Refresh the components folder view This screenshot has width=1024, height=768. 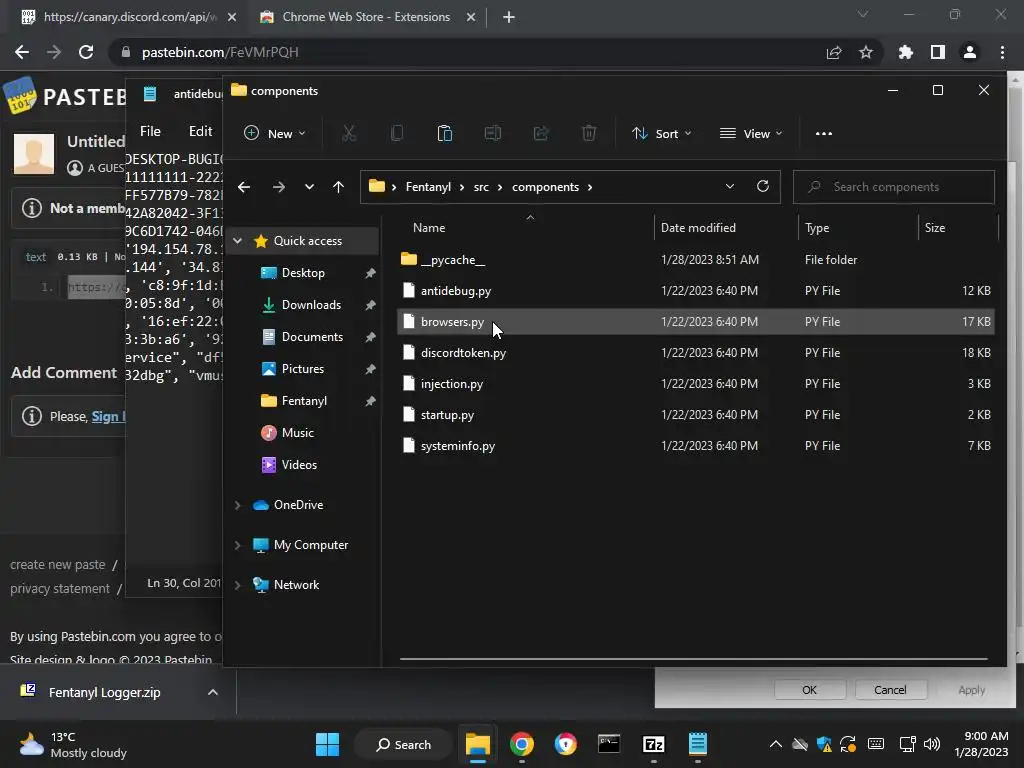762,187
